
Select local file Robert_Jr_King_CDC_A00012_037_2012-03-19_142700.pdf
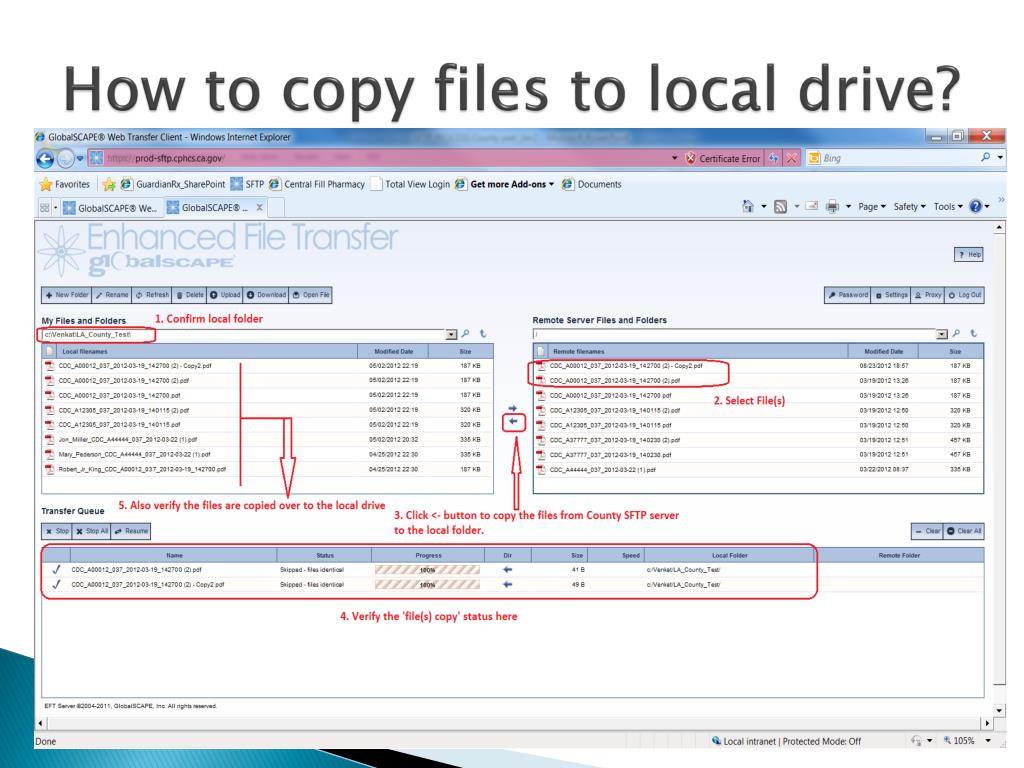tap(267, 469)
